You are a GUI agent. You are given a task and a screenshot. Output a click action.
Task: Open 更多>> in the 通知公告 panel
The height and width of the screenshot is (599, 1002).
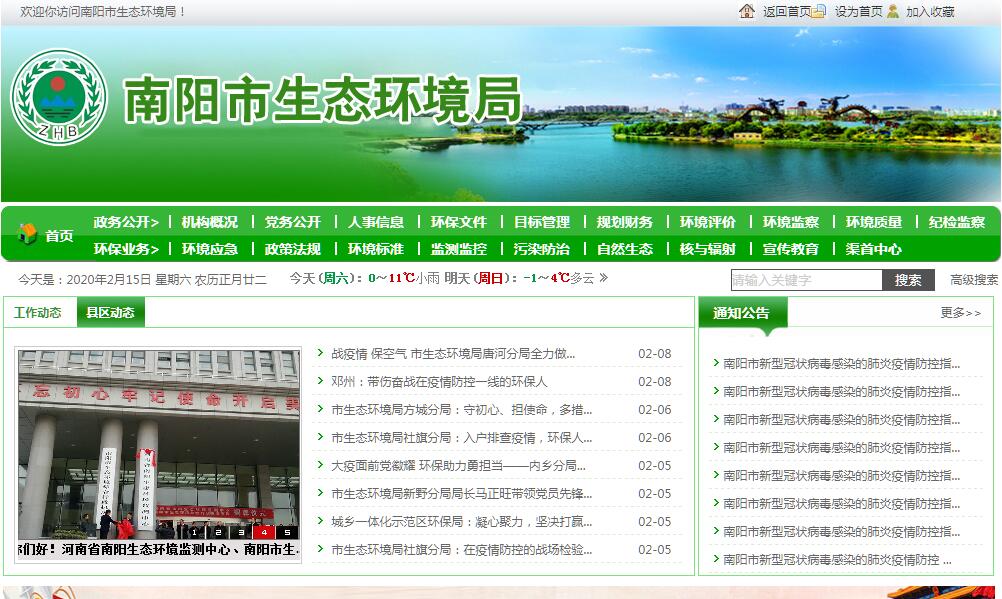(x=960, y=313)
